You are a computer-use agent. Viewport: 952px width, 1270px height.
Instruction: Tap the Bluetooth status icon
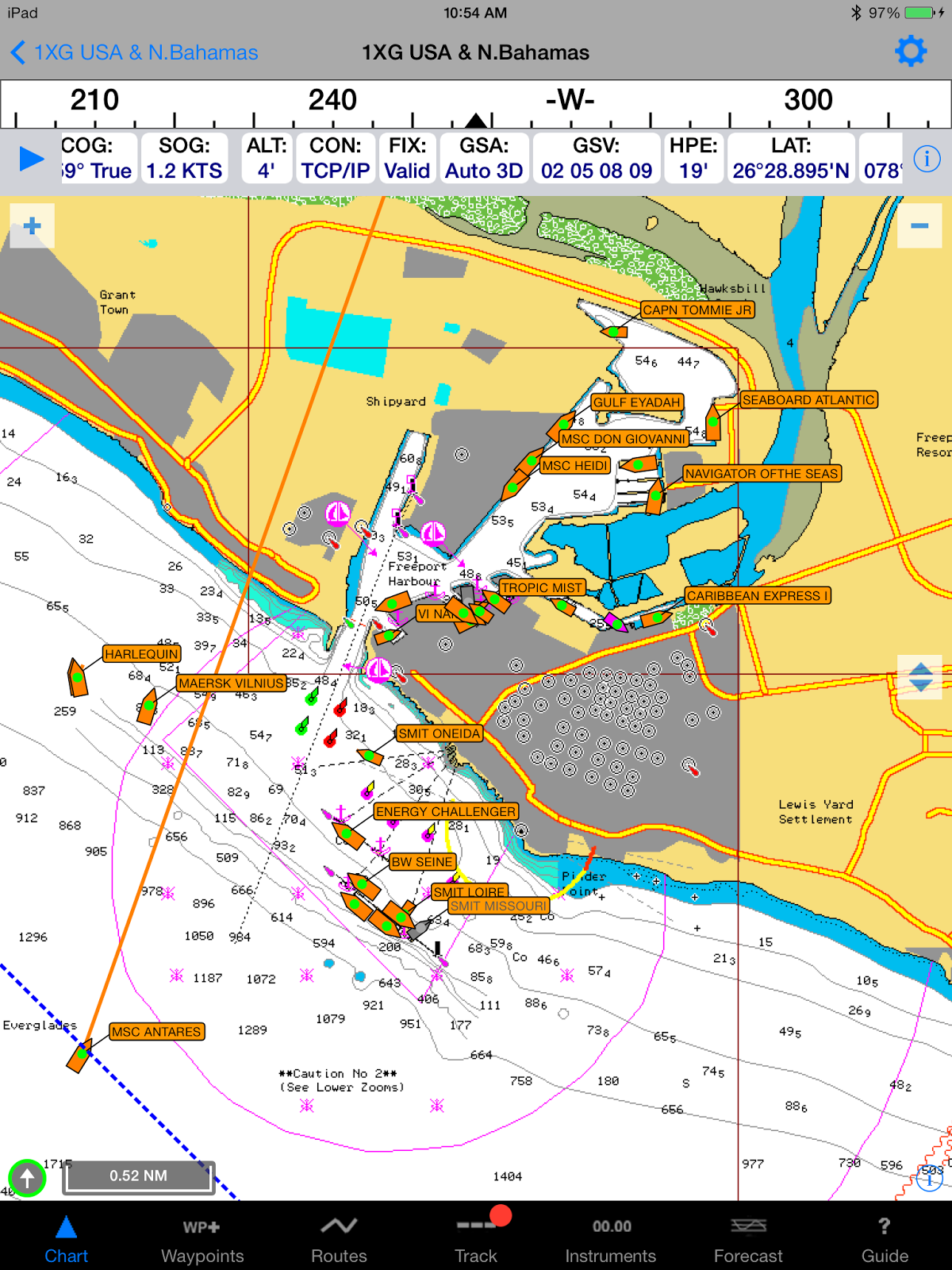856,13
